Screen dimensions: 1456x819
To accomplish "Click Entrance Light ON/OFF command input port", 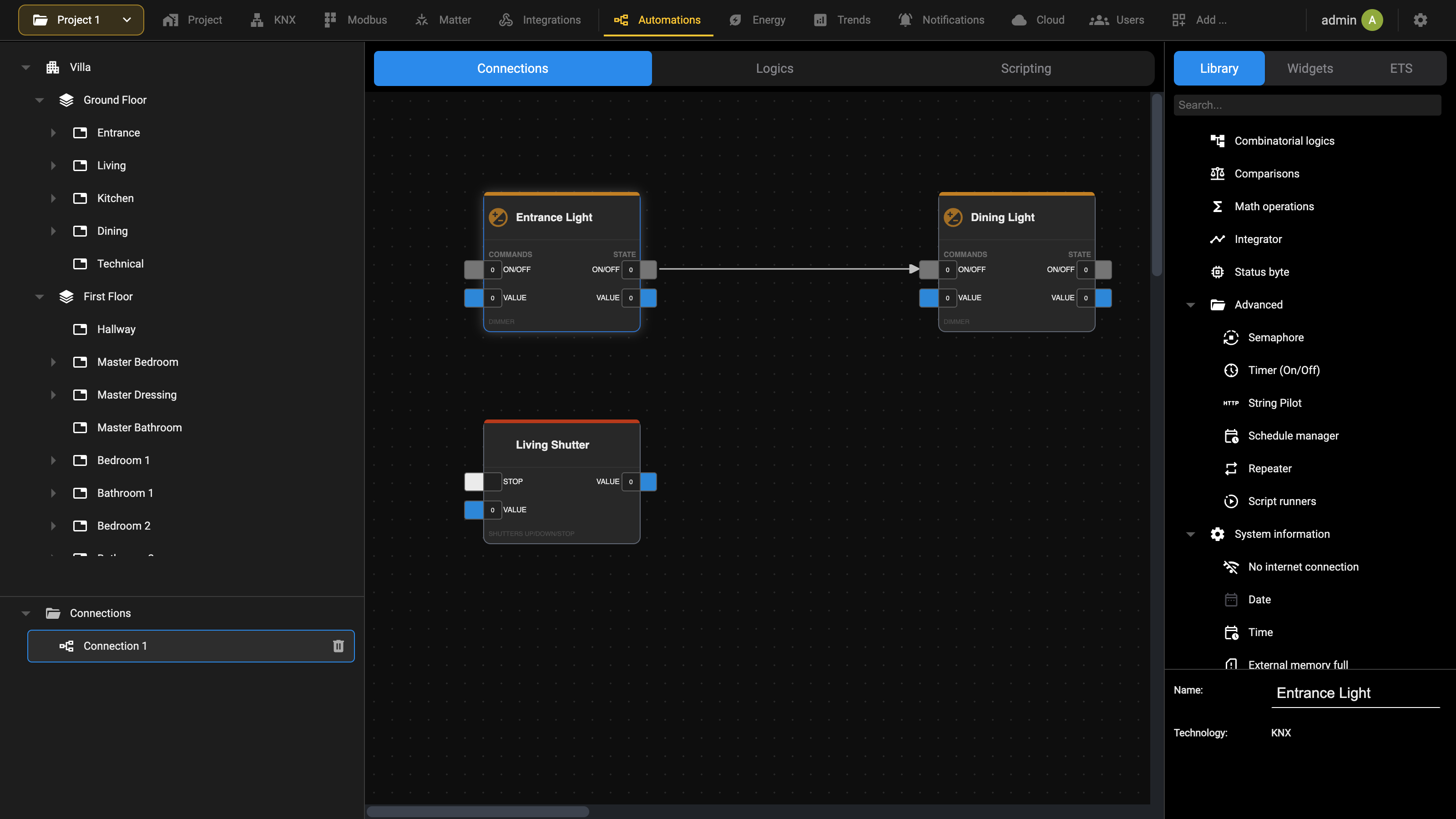I will pos(474,270).
